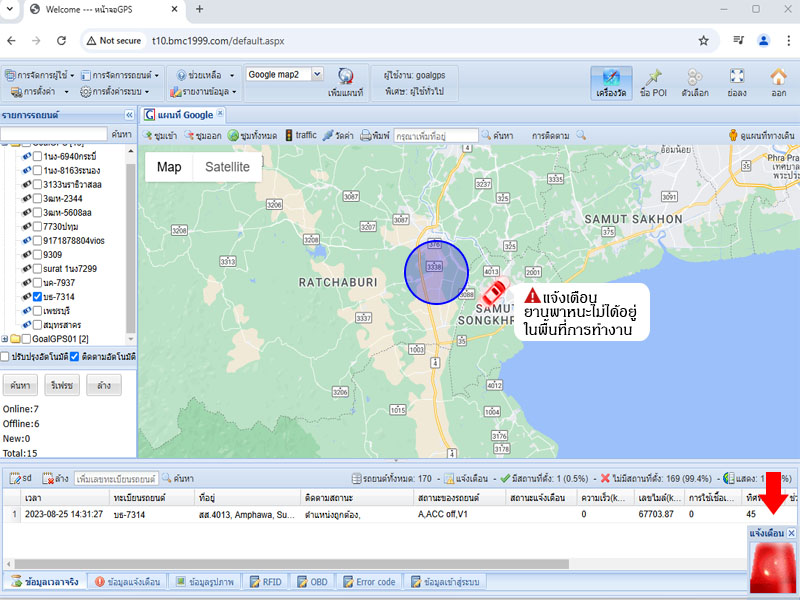
Task: Switch map to Satellite view
Action: pos(227,167)
